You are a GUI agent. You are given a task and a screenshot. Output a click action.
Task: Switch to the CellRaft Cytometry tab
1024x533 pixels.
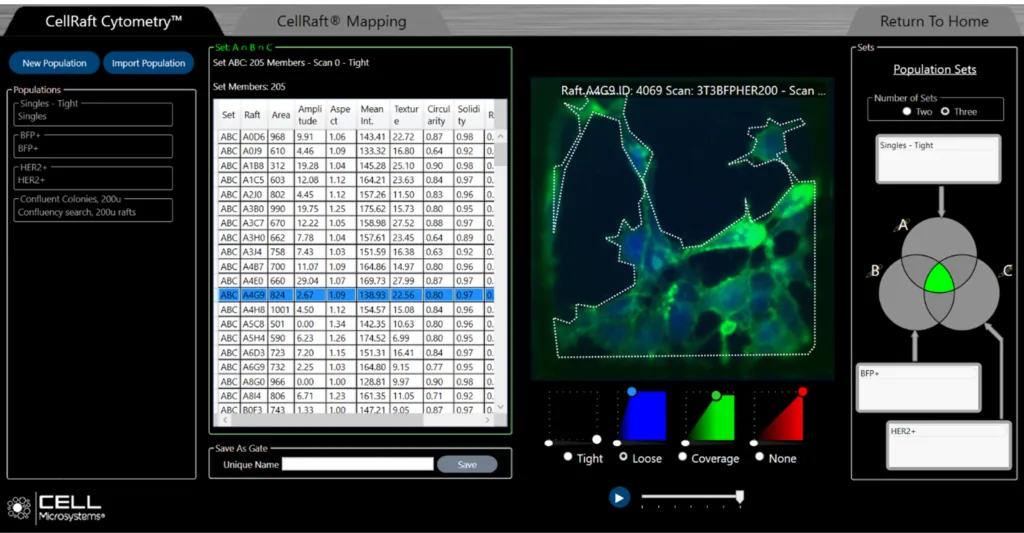pyautogui.click(x=114, y=22)
